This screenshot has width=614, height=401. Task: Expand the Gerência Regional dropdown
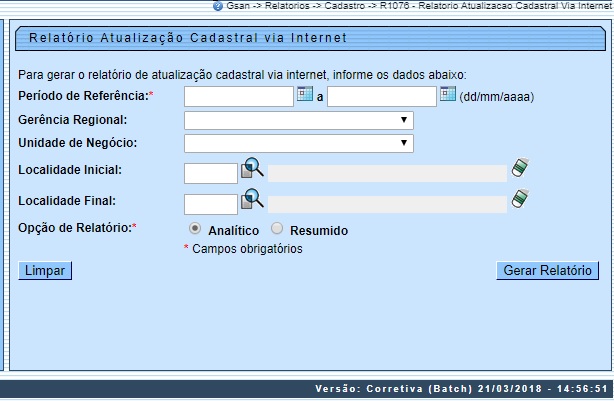299,120
